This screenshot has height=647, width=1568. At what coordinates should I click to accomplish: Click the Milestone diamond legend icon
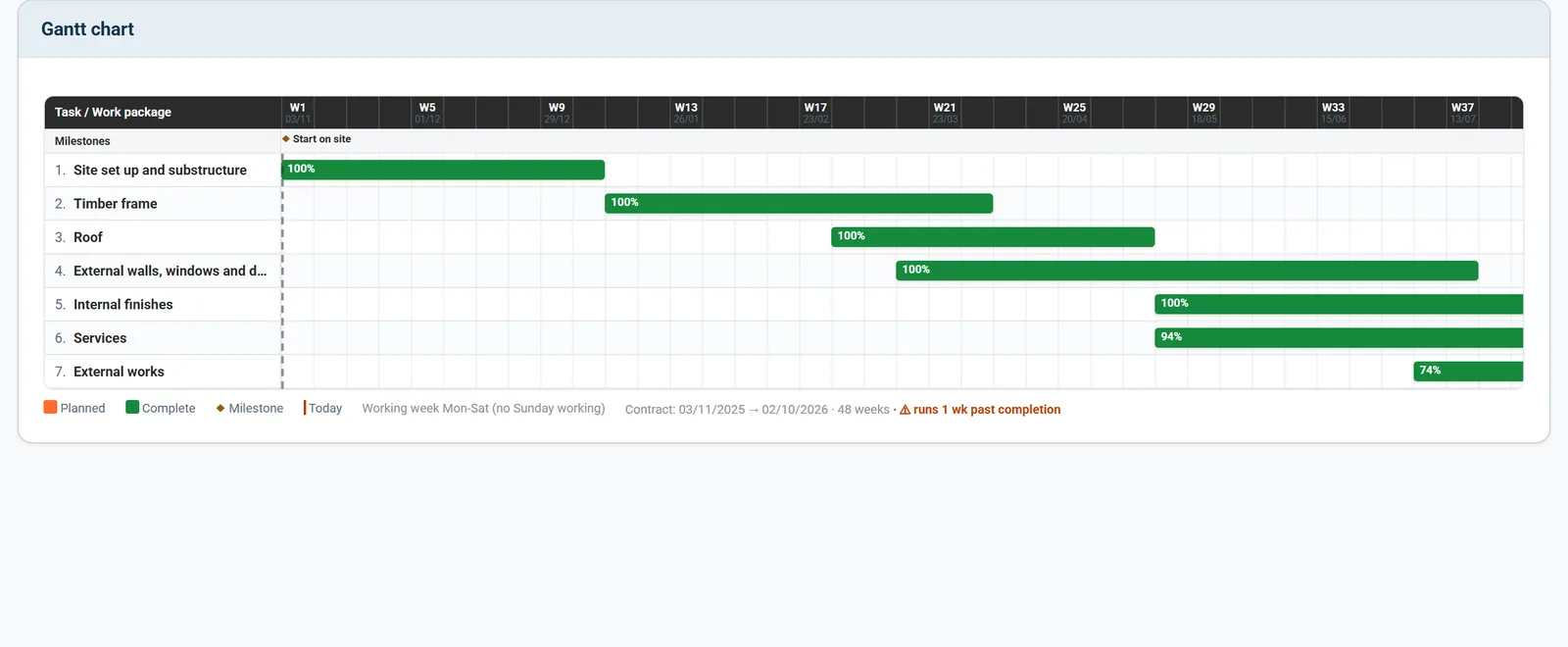pos(220,408)
